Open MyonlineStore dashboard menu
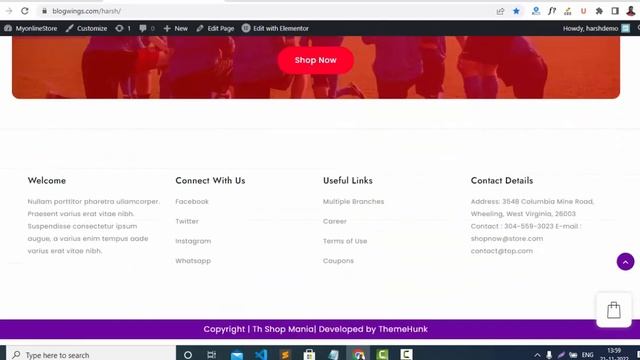 click(x=31, y=28)
